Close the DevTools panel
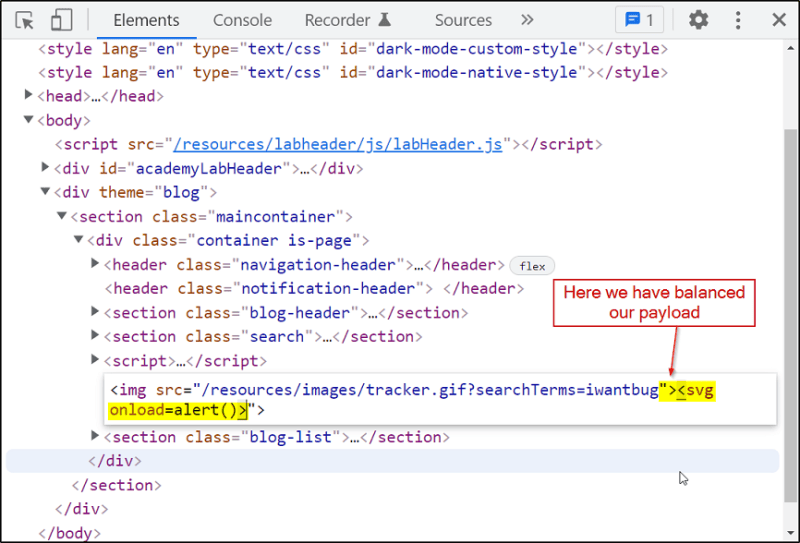The image size is (800, 543). (x=779, y=20)
